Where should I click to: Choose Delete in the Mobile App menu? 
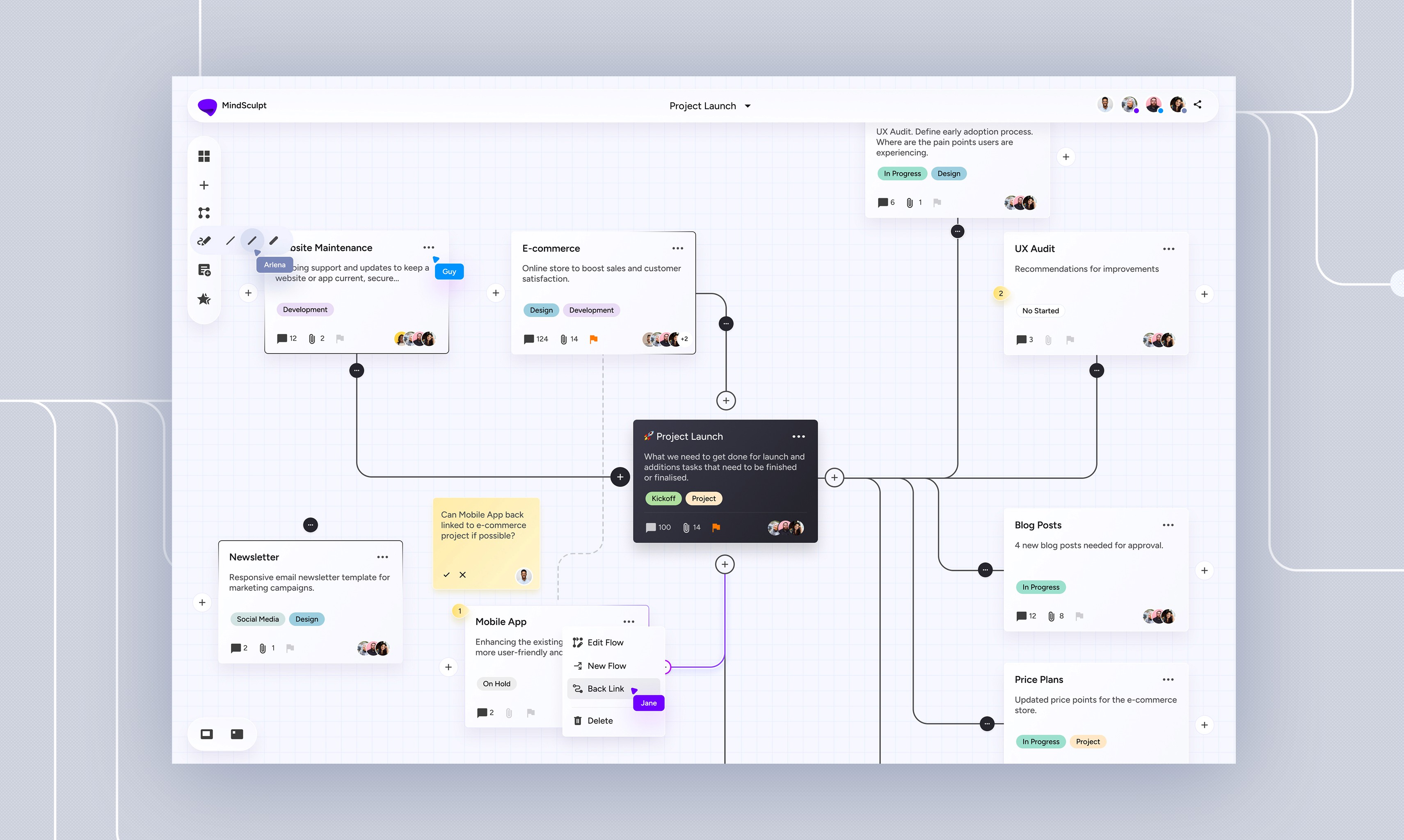click(599, 720)
